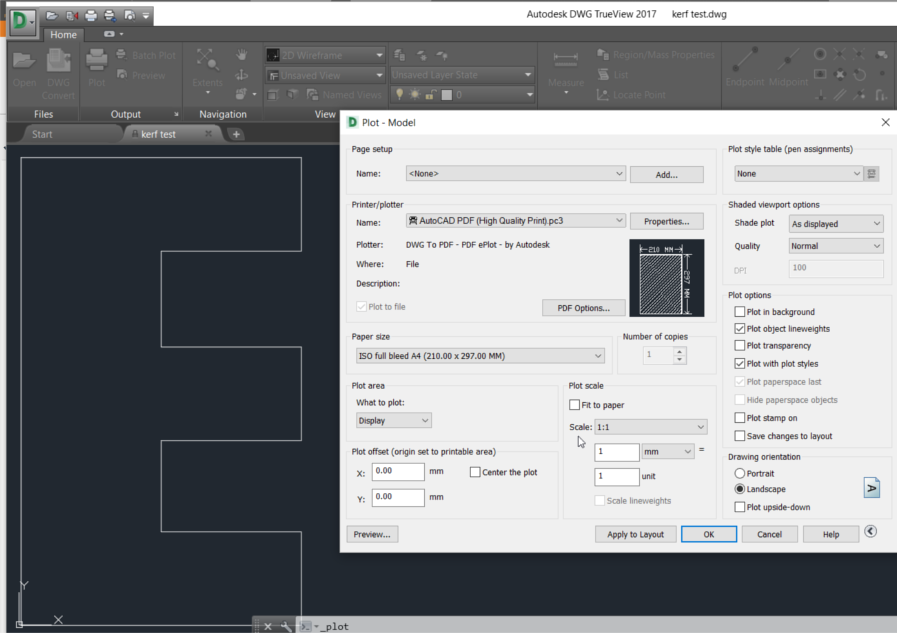Enable Save changes to layout checkbox
Screen dimensions: 897x633
(x=740, y=436)
